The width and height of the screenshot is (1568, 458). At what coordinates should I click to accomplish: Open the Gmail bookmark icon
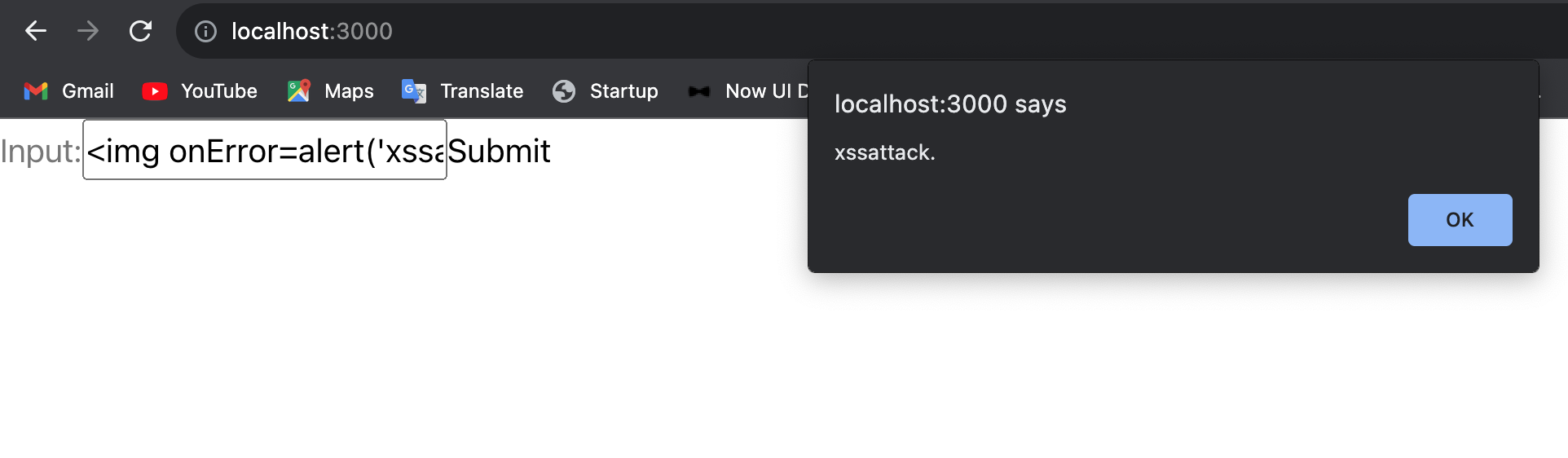click(36, 91)
